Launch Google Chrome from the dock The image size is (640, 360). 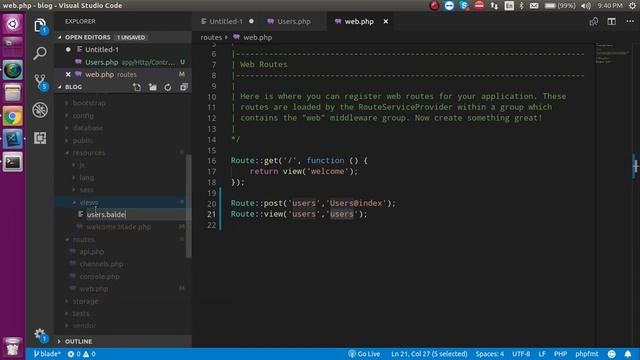pyautogui.click(x=13, y=117)
